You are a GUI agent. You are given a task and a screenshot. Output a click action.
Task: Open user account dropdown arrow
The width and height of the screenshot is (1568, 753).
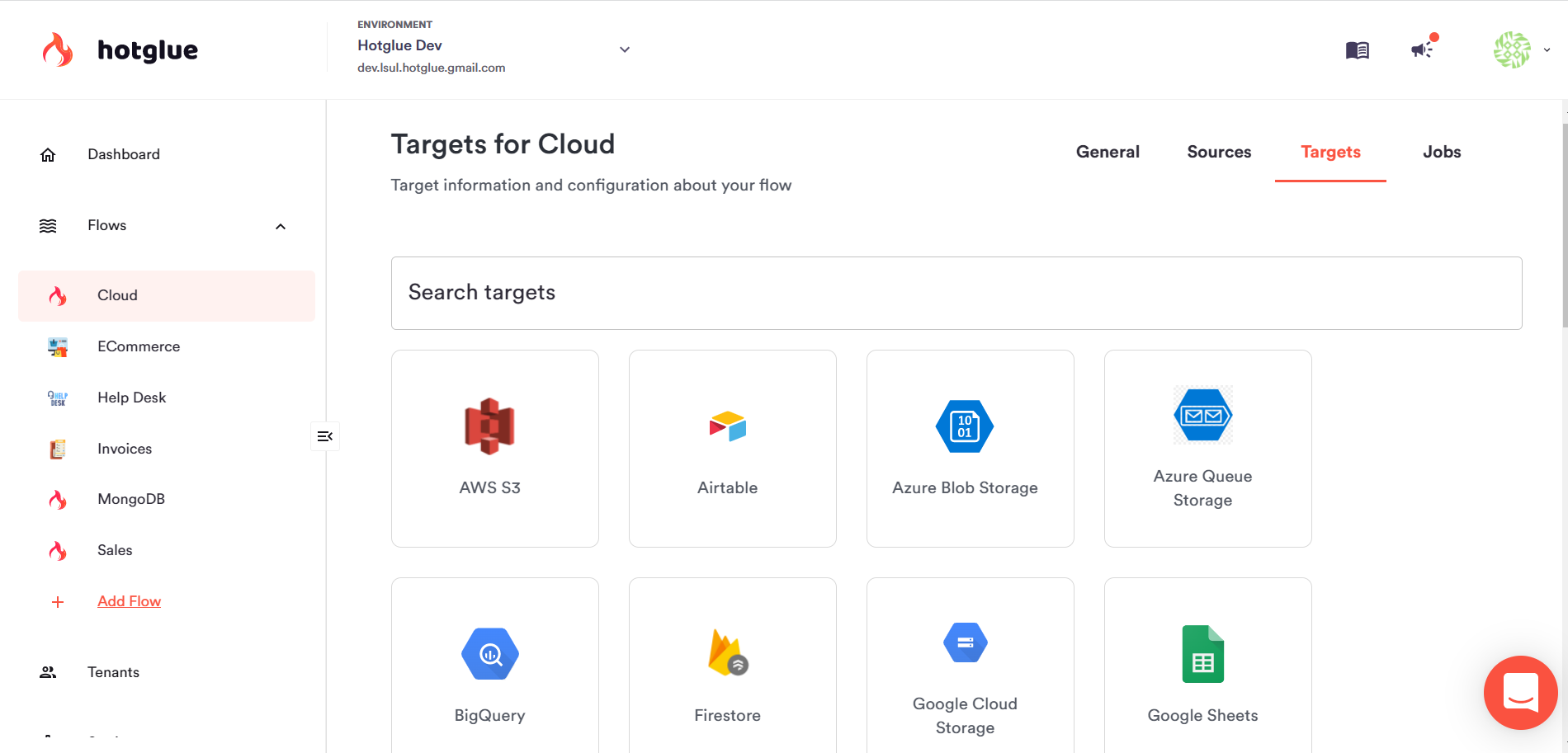click(1547, 49)
